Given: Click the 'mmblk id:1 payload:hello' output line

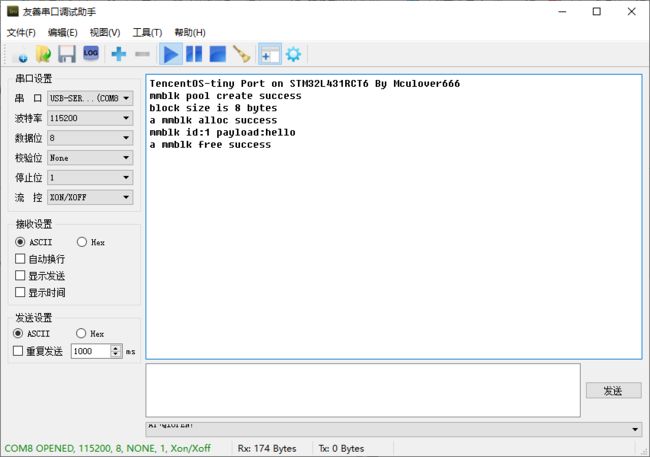Looking at the screenshot, I should pos(222,133).
